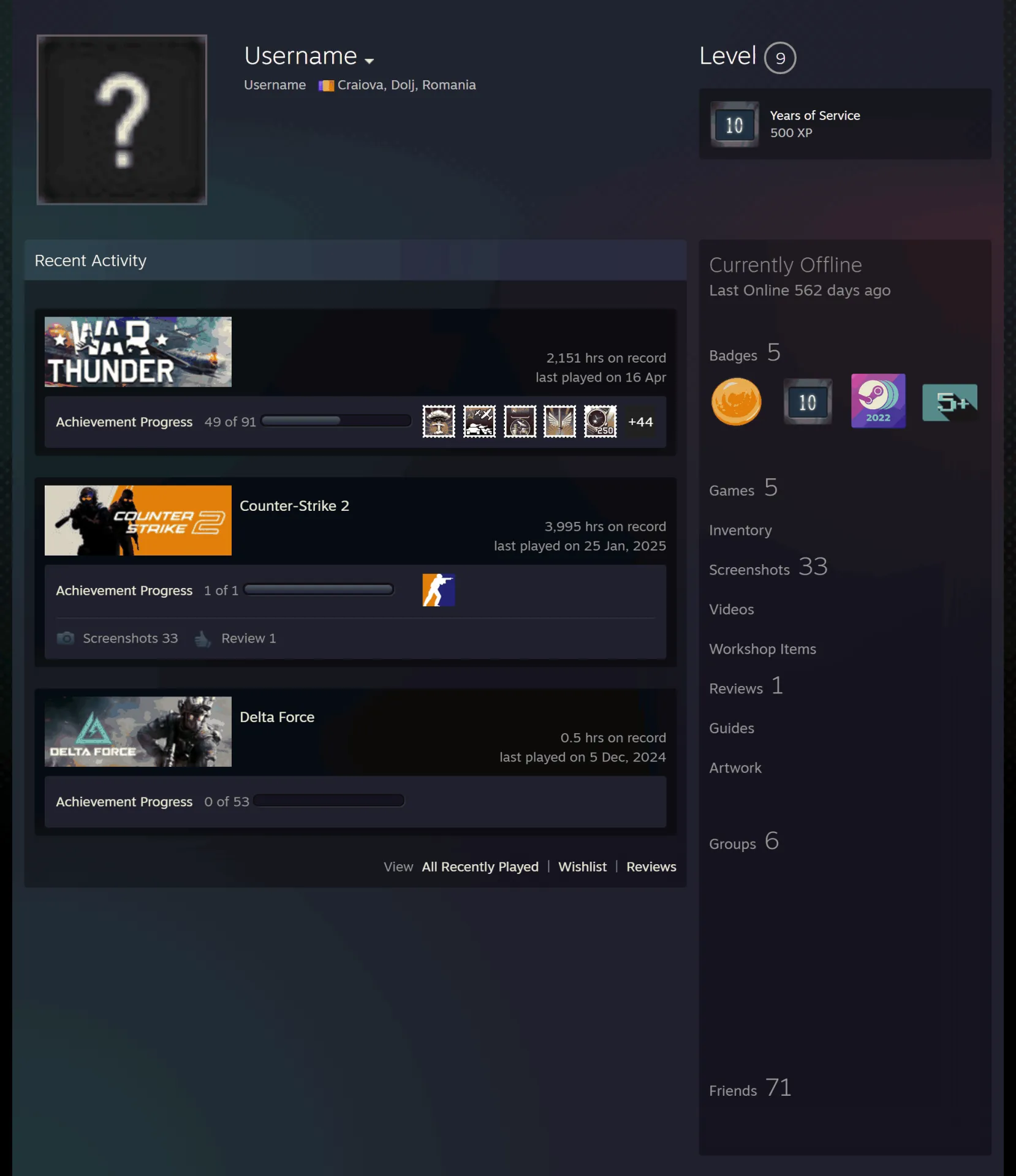Viewport: 1016px width, 1176px height.
Task: Click the 2022 Steam badge icon
Action: (x=878, y=401)
